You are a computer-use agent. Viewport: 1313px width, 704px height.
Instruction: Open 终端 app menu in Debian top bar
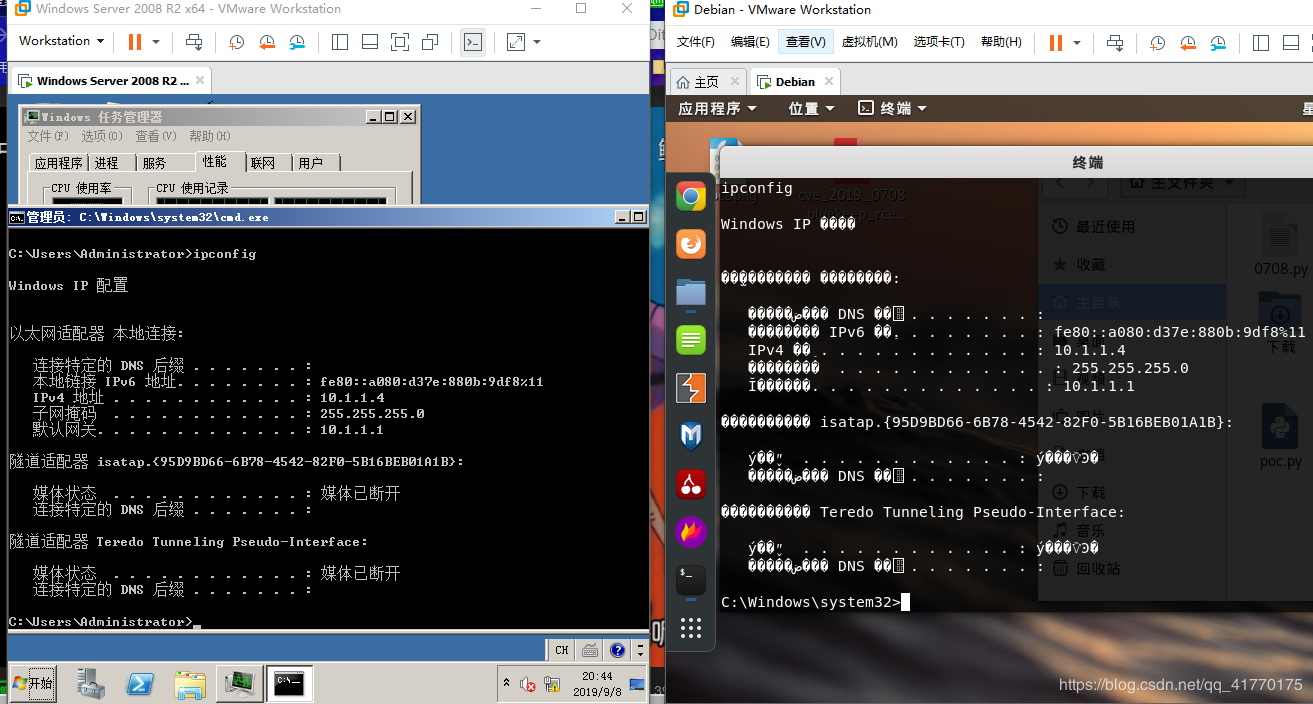coord(893,108)
